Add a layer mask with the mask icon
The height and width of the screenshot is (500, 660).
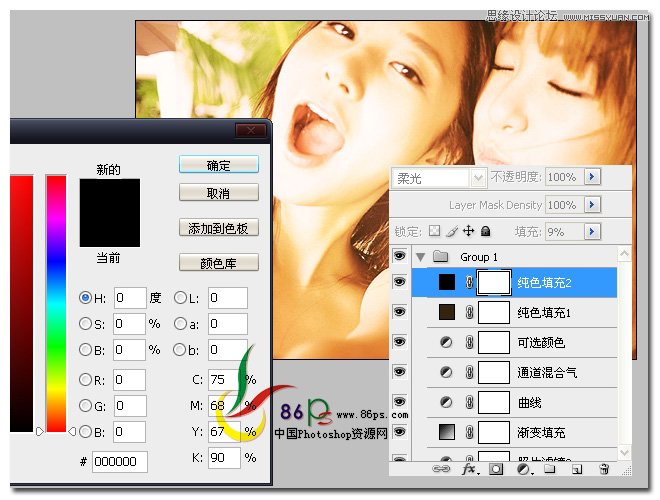point(496,469)
